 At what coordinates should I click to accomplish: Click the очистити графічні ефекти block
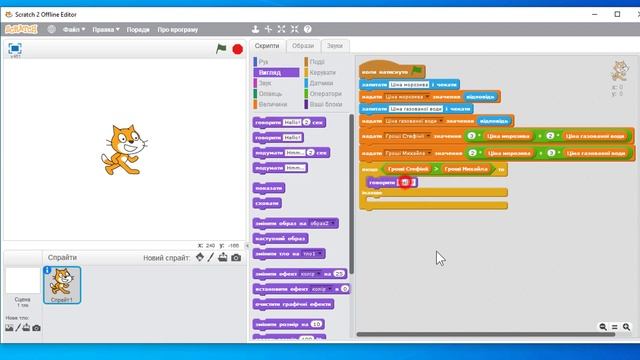point(293,304)
